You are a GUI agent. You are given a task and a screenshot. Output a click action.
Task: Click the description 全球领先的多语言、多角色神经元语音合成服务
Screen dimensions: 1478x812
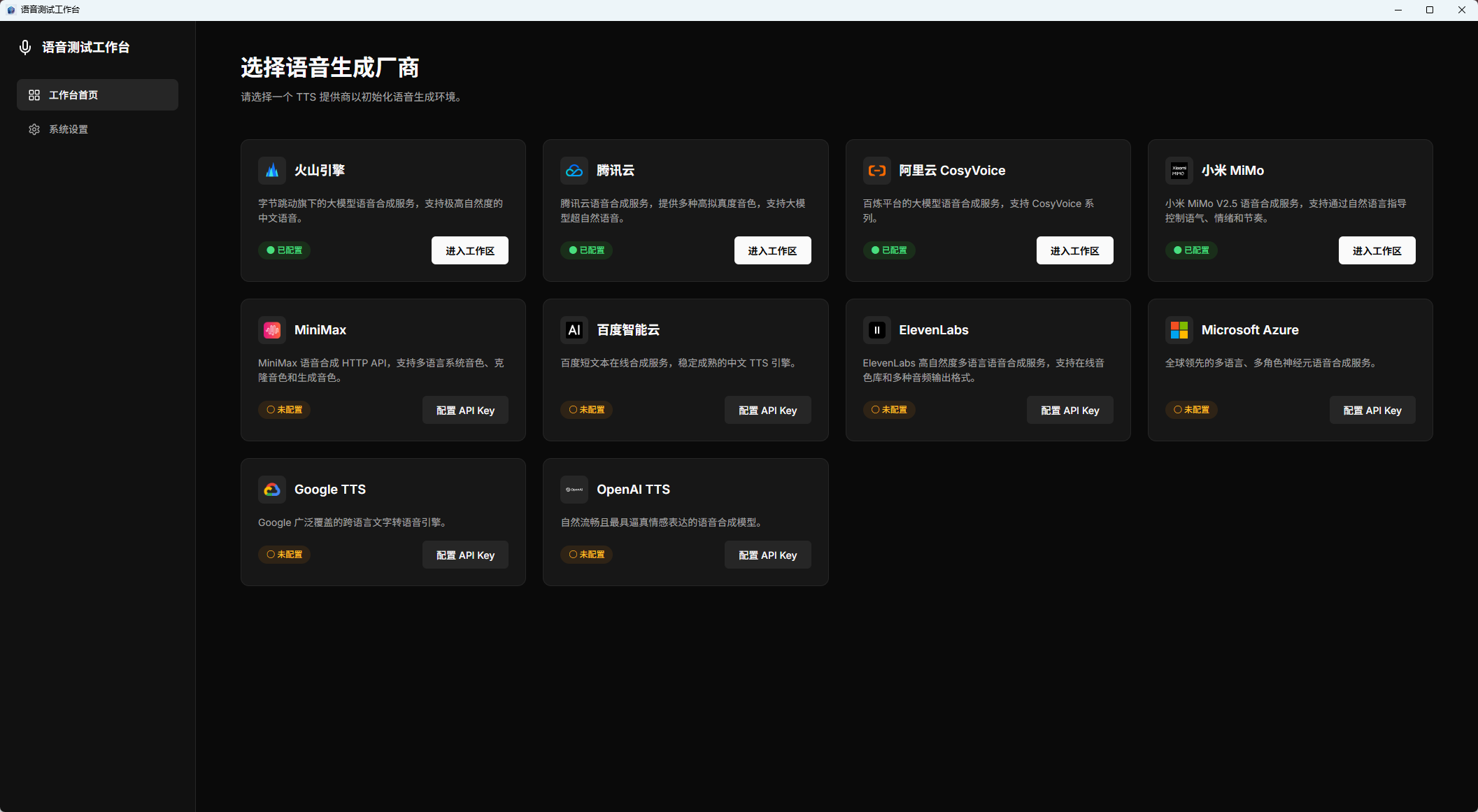tap(1271, 363)
